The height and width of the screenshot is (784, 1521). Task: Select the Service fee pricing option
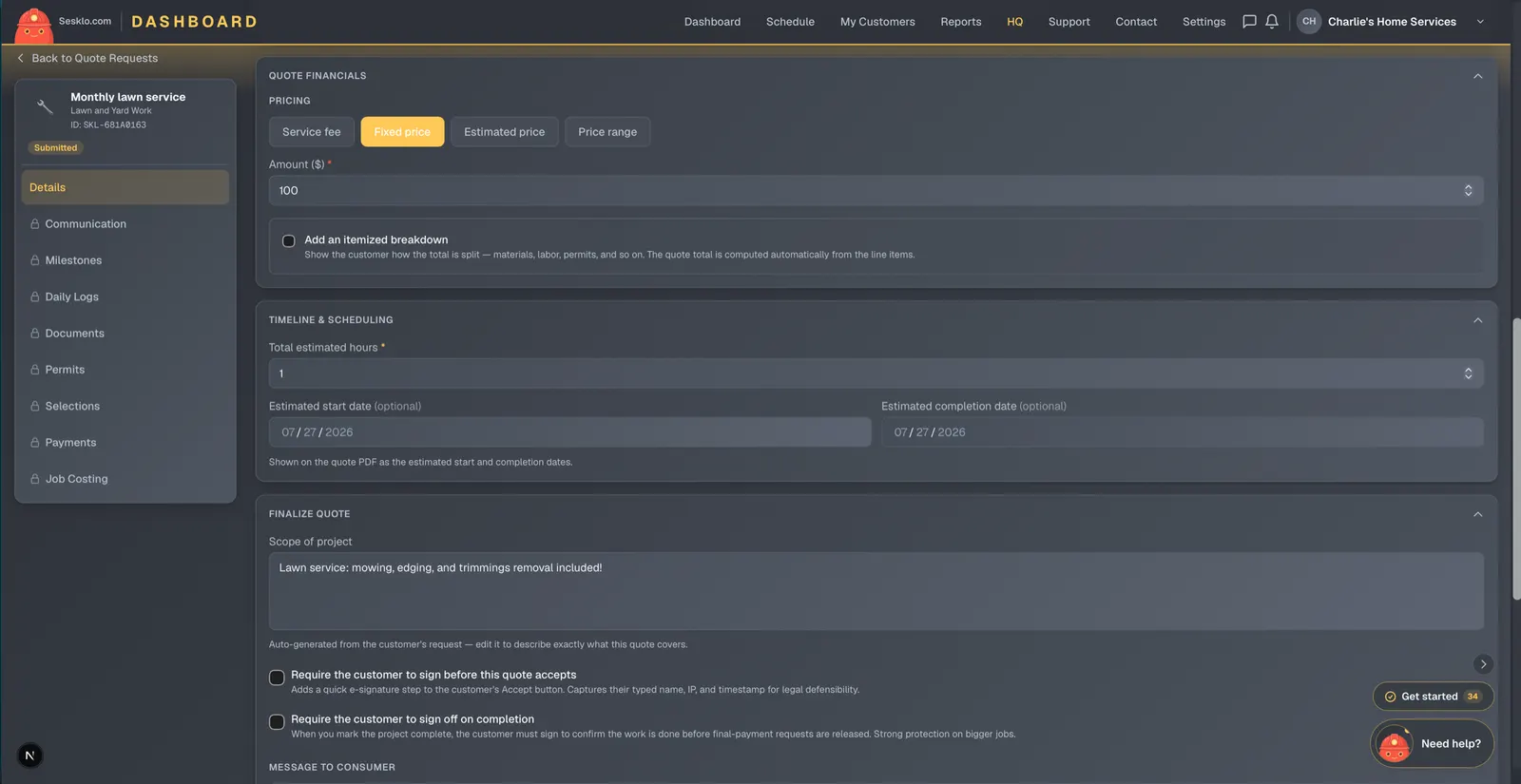point(312,132)
